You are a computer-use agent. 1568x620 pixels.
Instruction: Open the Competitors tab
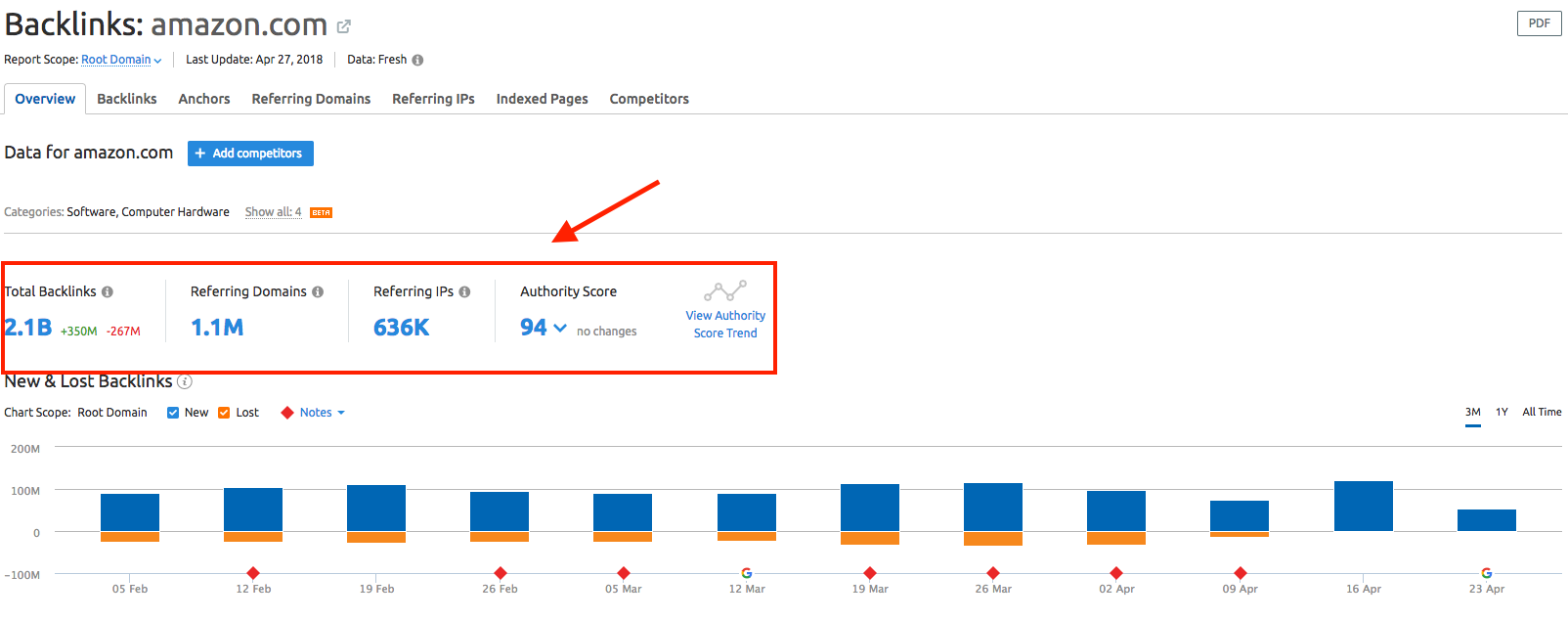pyautogui.click(x=649, y=99)
